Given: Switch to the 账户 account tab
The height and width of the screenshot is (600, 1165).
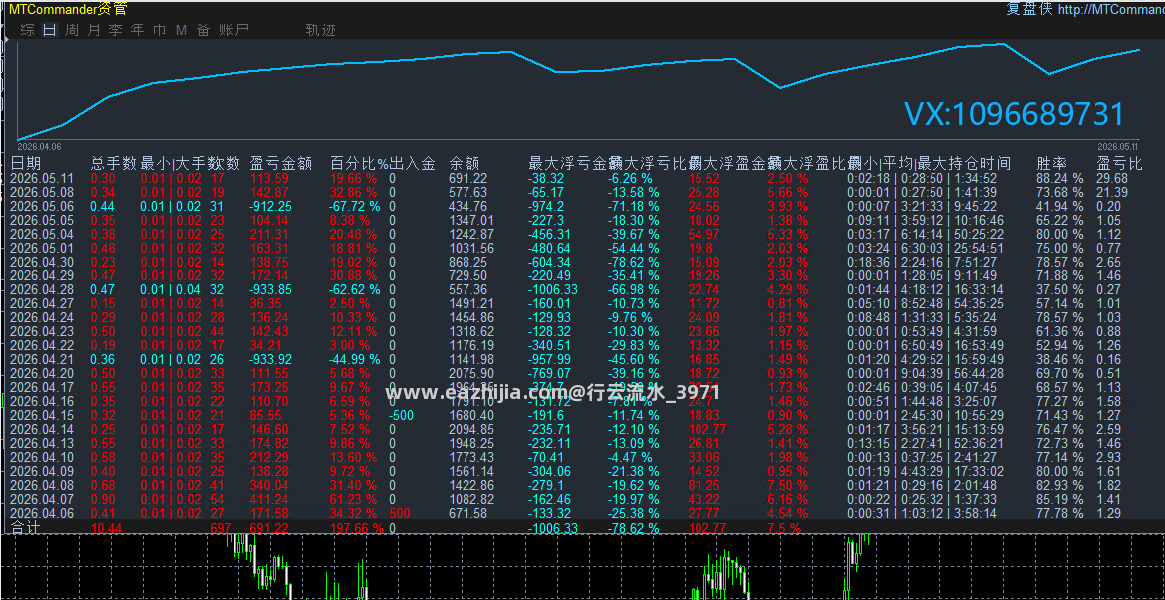Looking at the screenshot, I should [x=234, y=30].
